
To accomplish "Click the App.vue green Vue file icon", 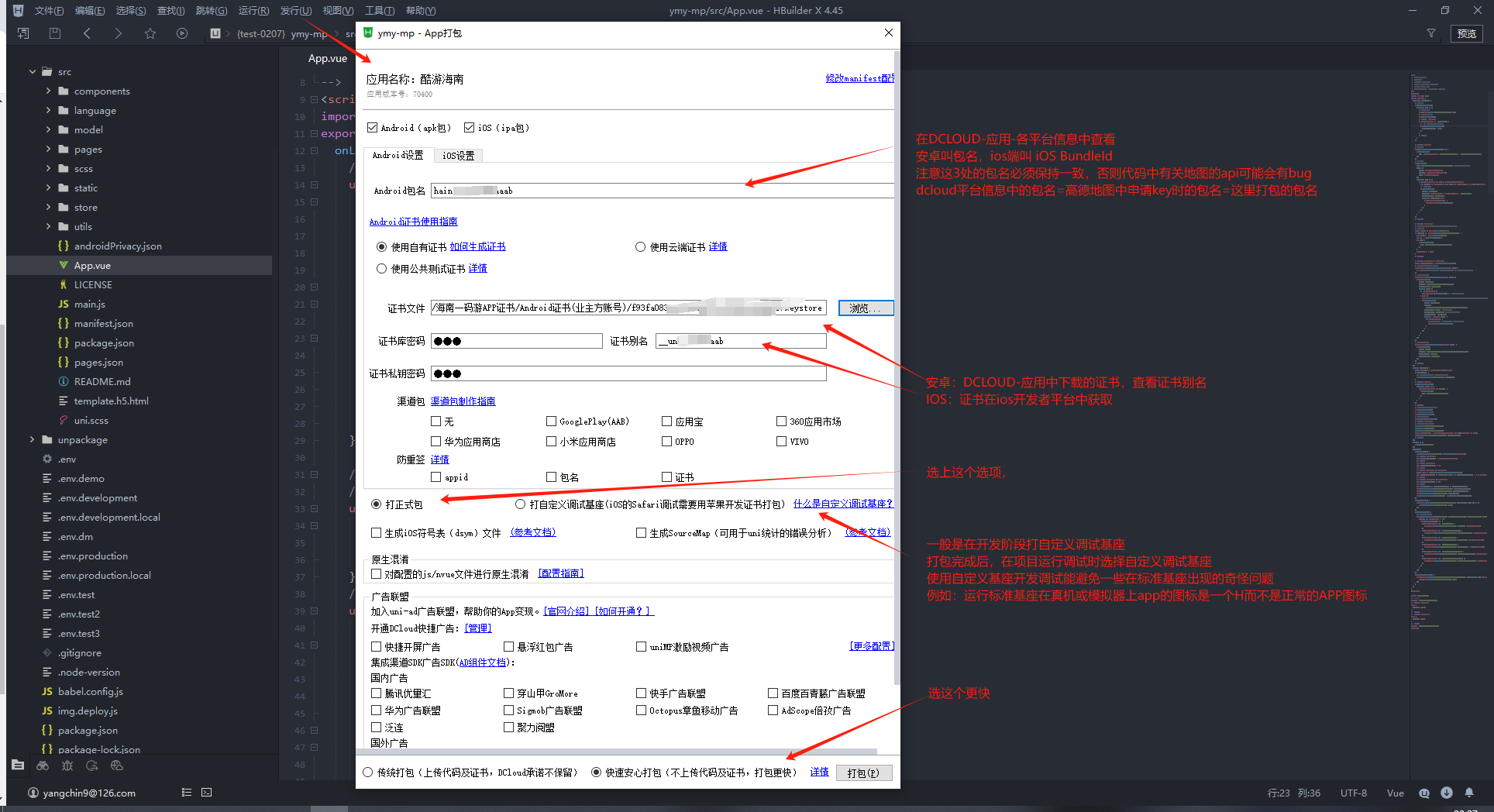I will click(x=64, y=265).
